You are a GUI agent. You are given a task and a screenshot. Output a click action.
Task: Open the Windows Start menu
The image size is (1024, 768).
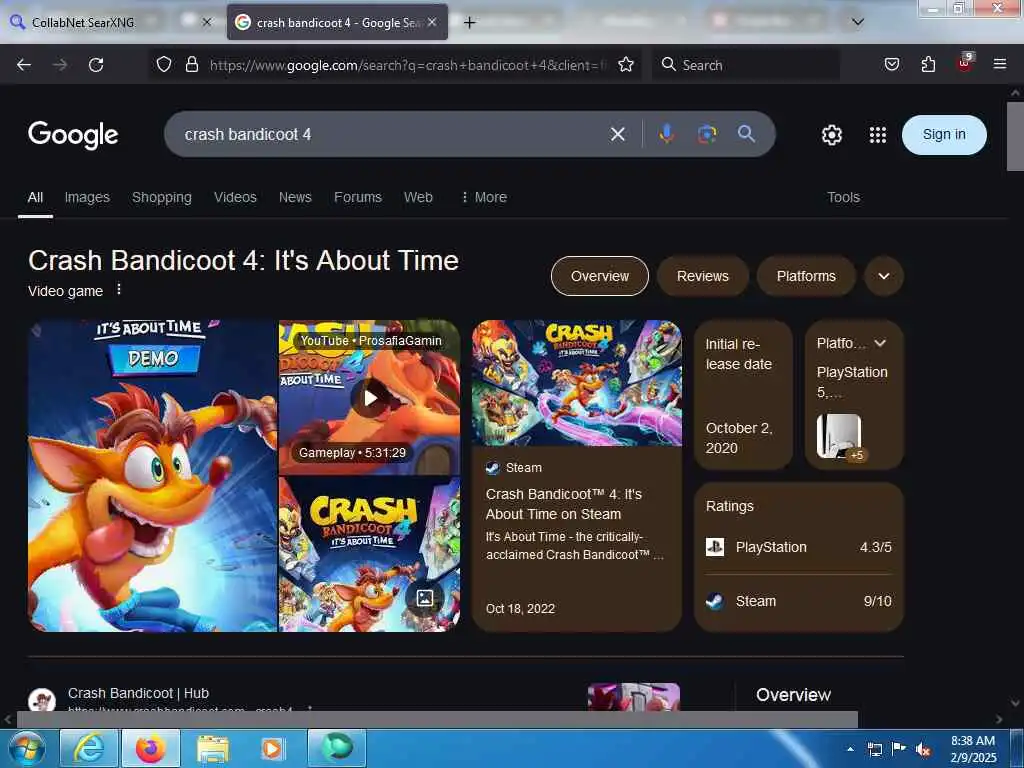pyautogui.click(x=27, y=748)
